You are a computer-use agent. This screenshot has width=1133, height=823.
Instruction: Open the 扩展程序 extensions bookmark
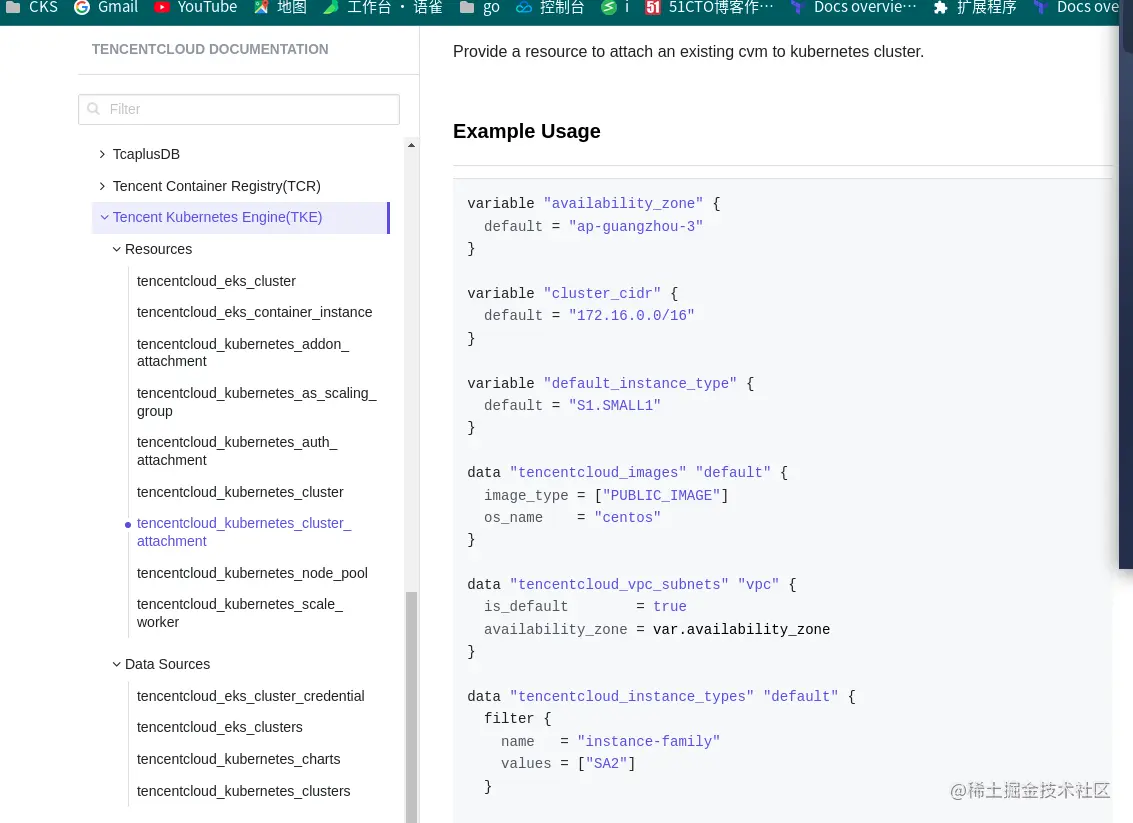point(975,7)
